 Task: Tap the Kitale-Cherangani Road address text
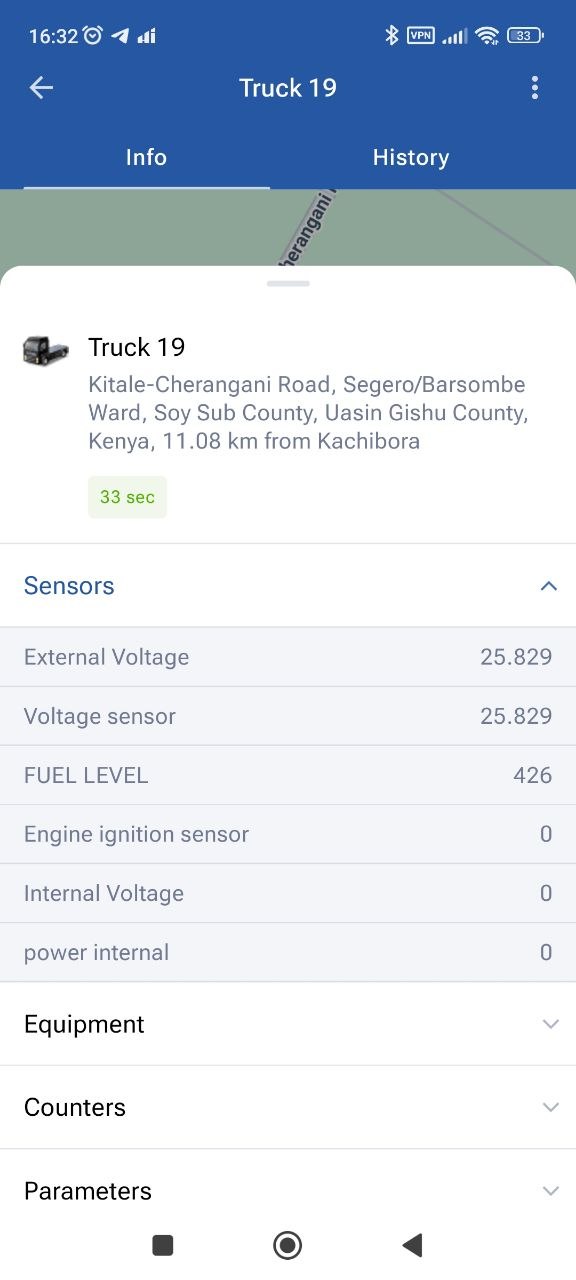[308, 413]
